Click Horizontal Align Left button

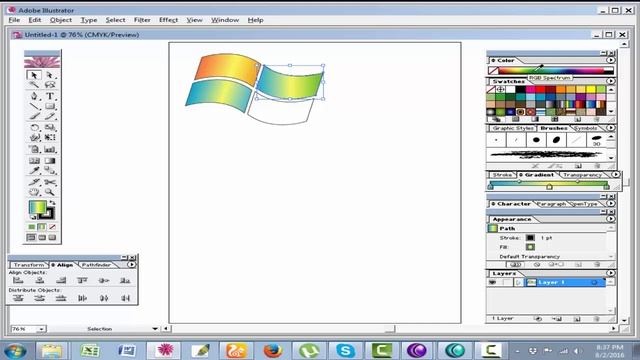tap(18, 280)
